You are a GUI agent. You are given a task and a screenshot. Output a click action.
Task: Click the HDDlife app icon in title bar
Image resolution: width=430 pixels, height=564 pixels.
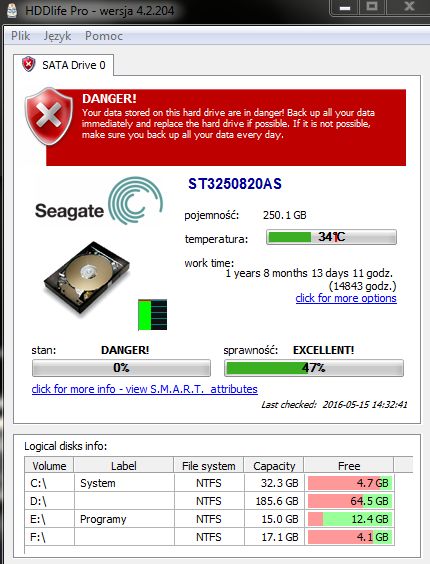pos(12,10)
